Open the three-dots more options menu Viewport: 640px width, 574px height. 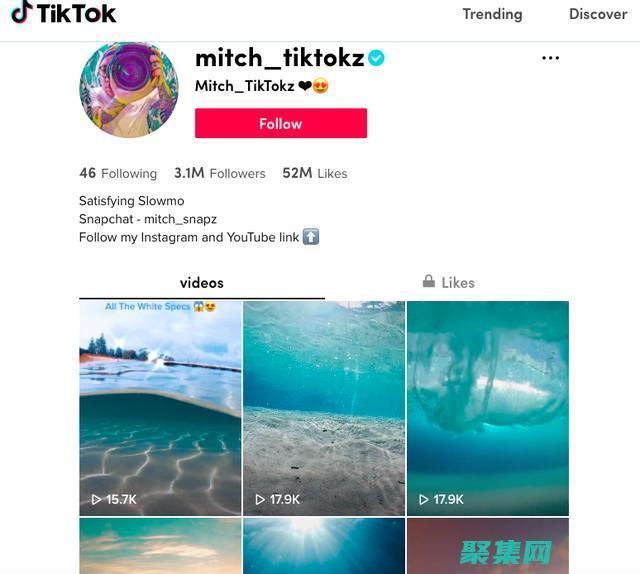pos(550,58)
